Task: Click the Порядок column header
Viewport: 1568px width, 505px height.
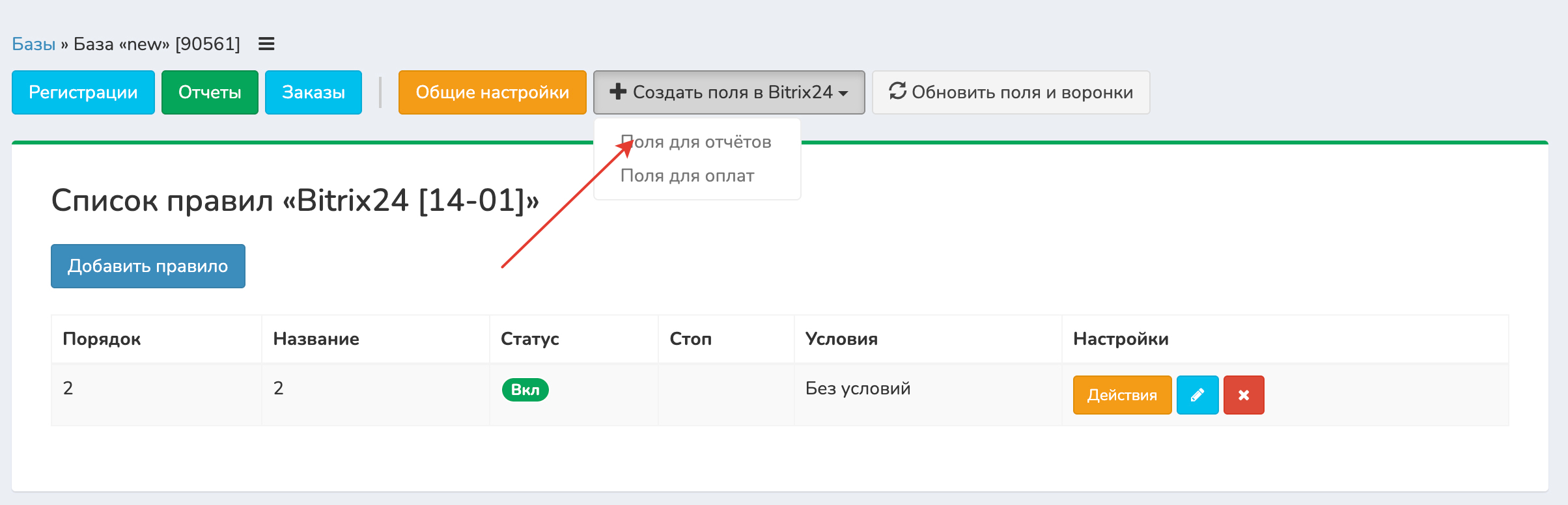Action: point(102,339)
